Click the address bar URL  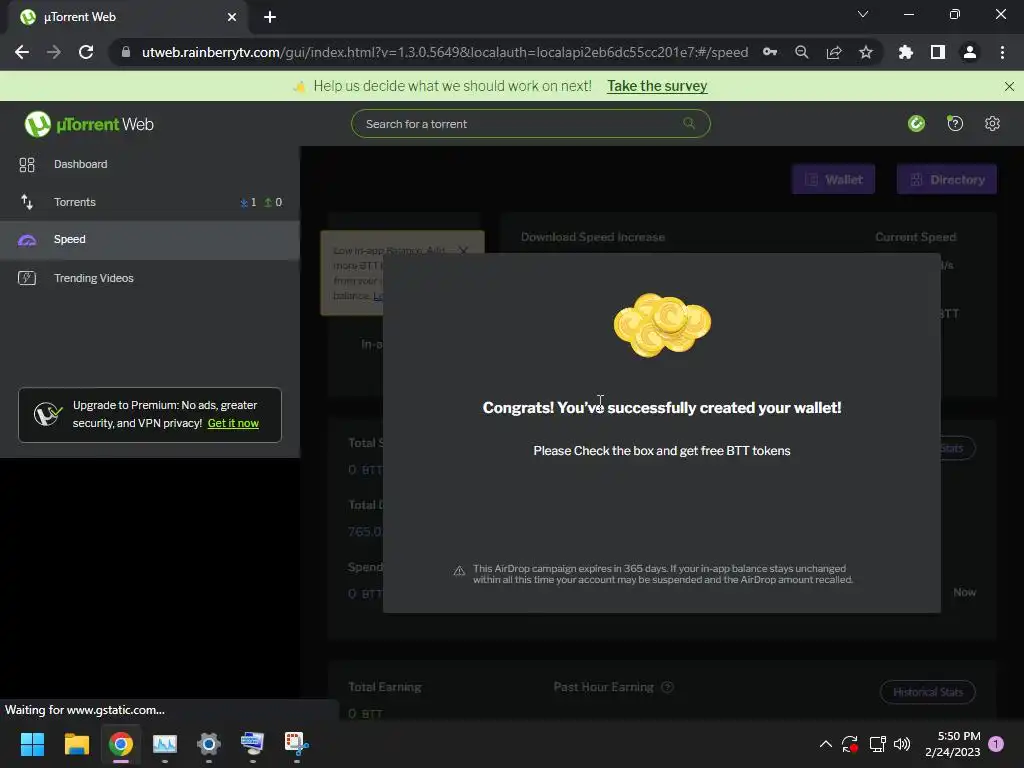pyautogui.click(x=445, y=52)
